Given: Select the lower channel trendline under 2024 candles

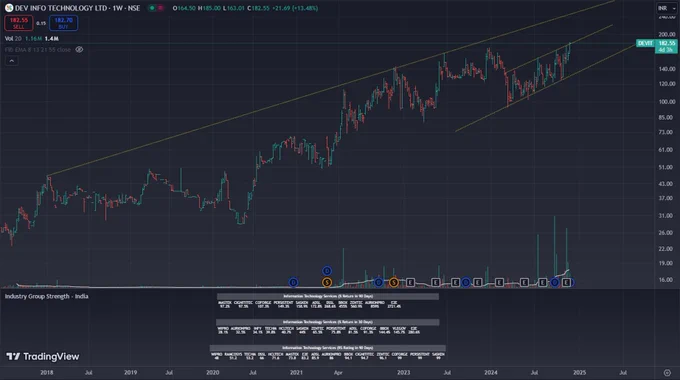Looking at the screenshot, I should point(545,88).
